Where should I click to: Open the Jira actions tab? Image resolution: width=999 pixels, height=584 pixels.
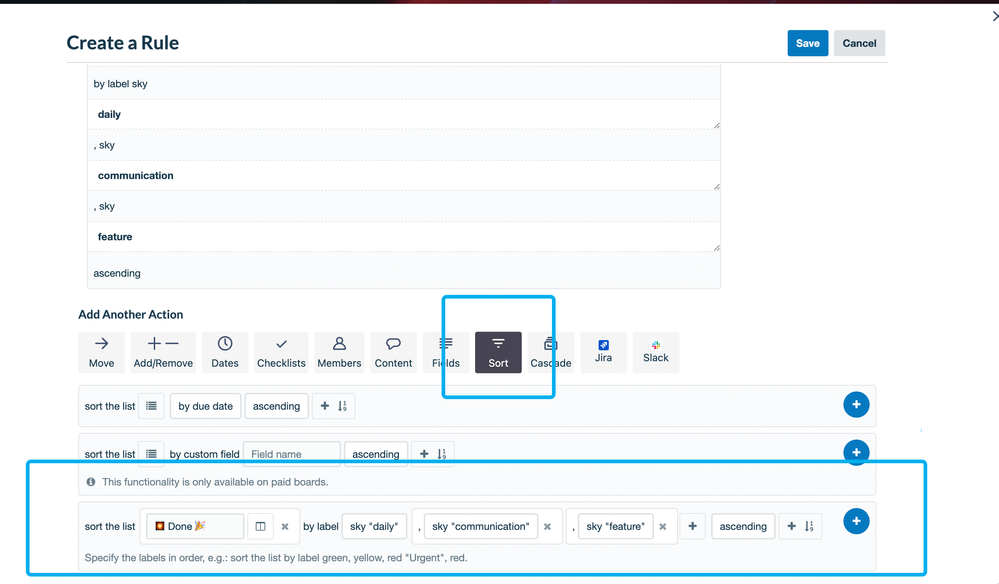point(603,352)
